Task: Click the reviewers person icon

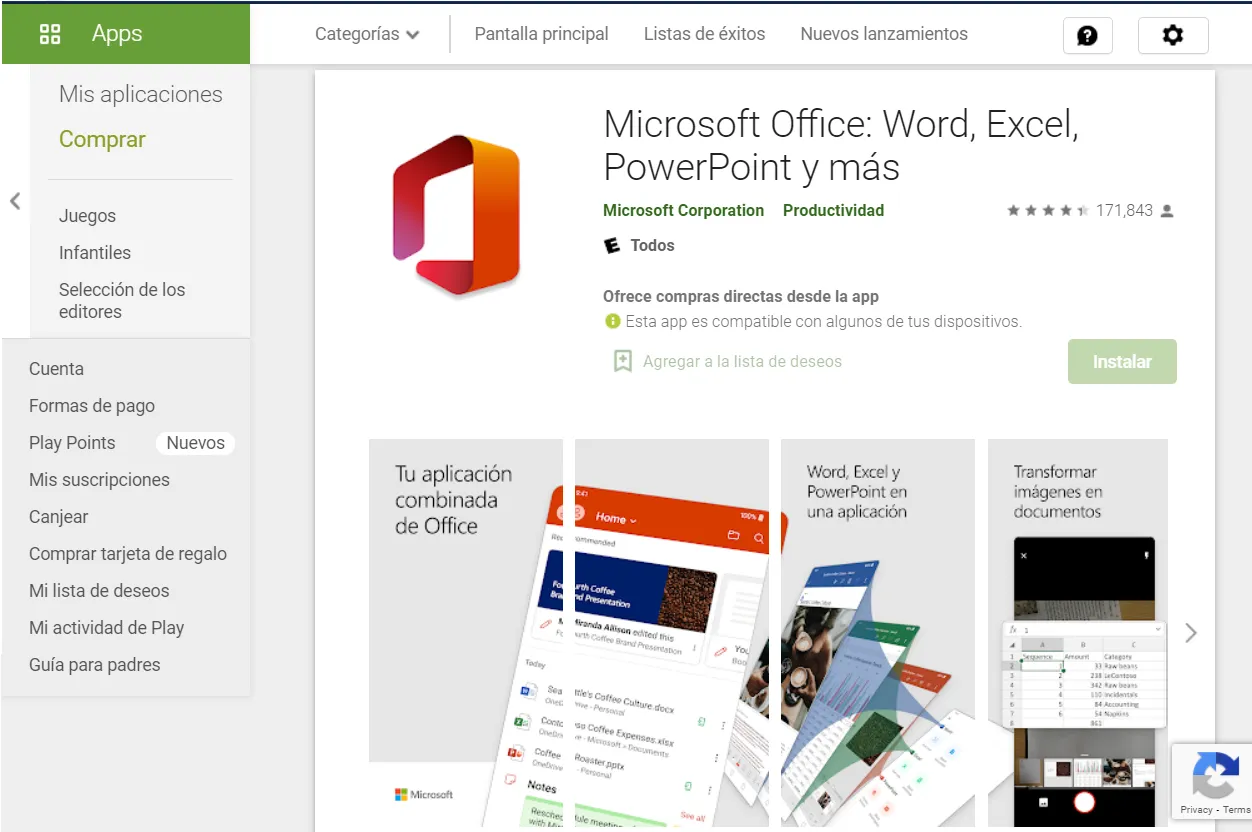Action: tap(1167, 211)
